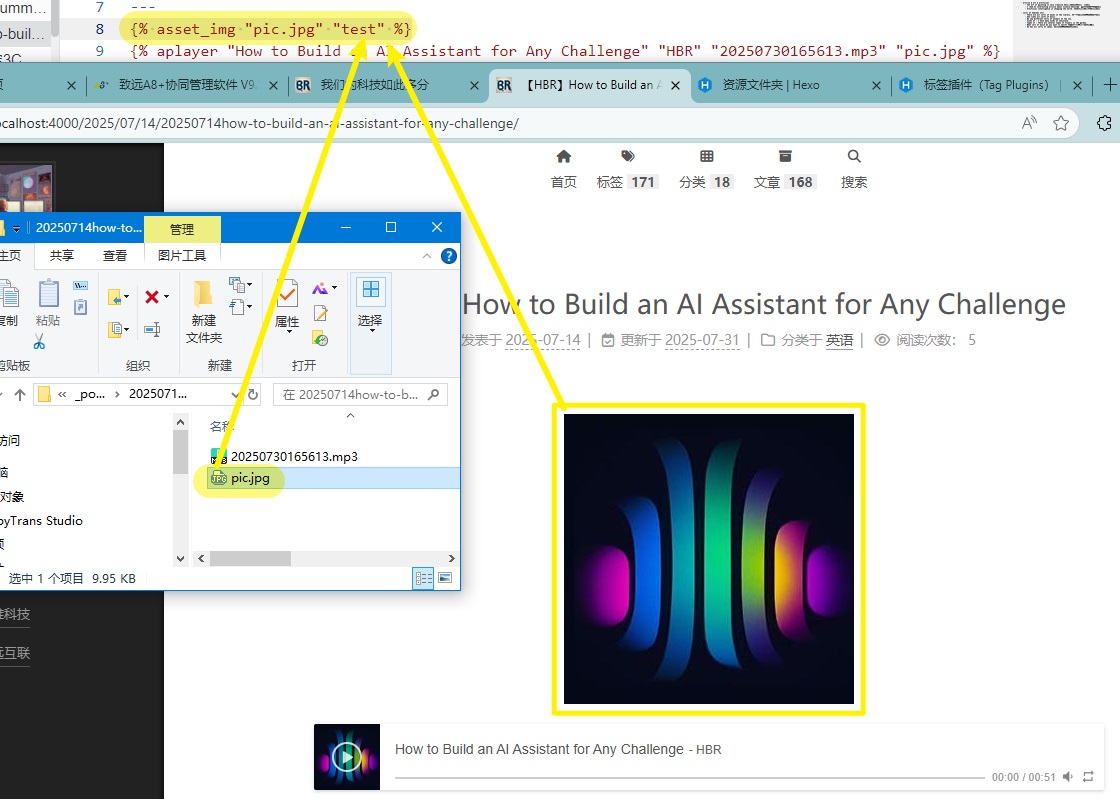Click the Home (首页) icon in blog navigation
The height and width of the screenshot is (799, 1120).
564,156
